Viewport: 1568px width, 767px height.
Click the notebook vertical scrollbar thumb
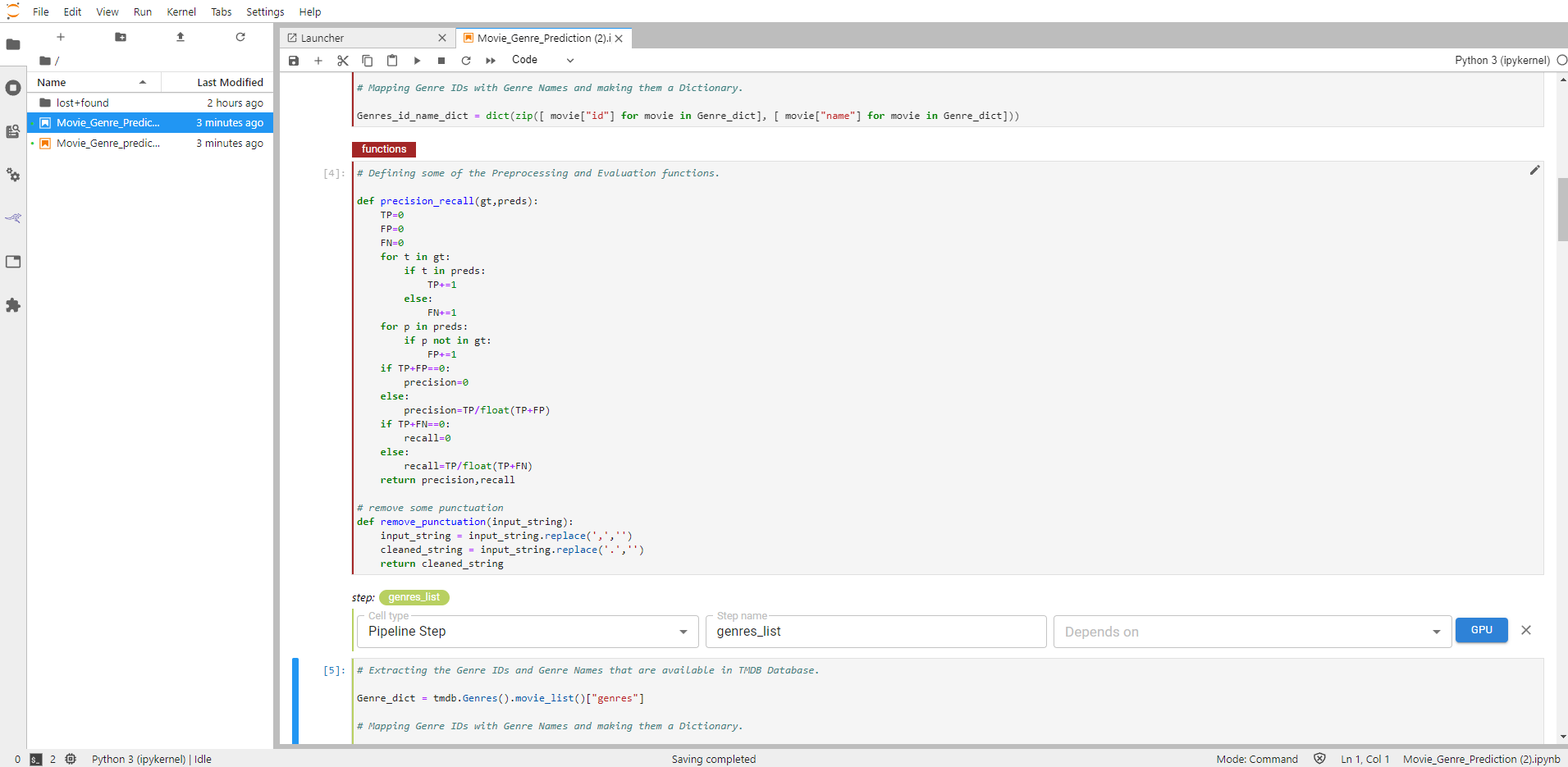[1562, 209]
